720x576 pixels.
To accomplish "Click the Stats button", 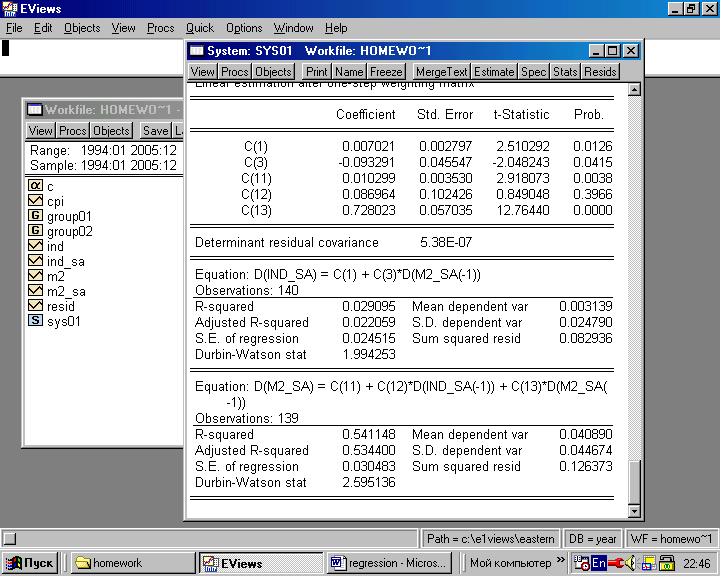I will (565, 72).
